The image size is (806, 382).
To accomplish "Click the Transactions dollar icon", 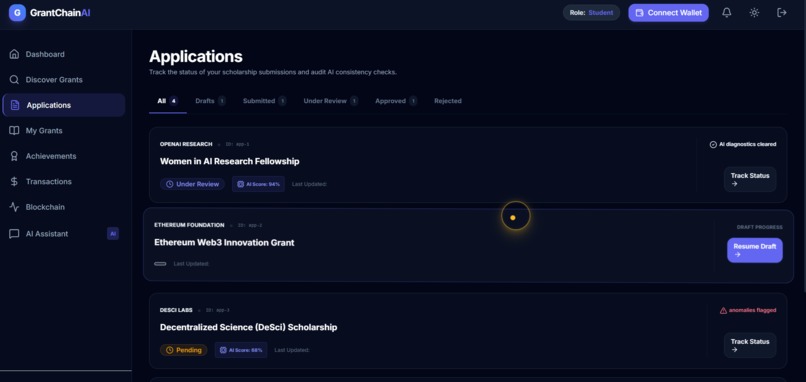I will pos(14,181).
